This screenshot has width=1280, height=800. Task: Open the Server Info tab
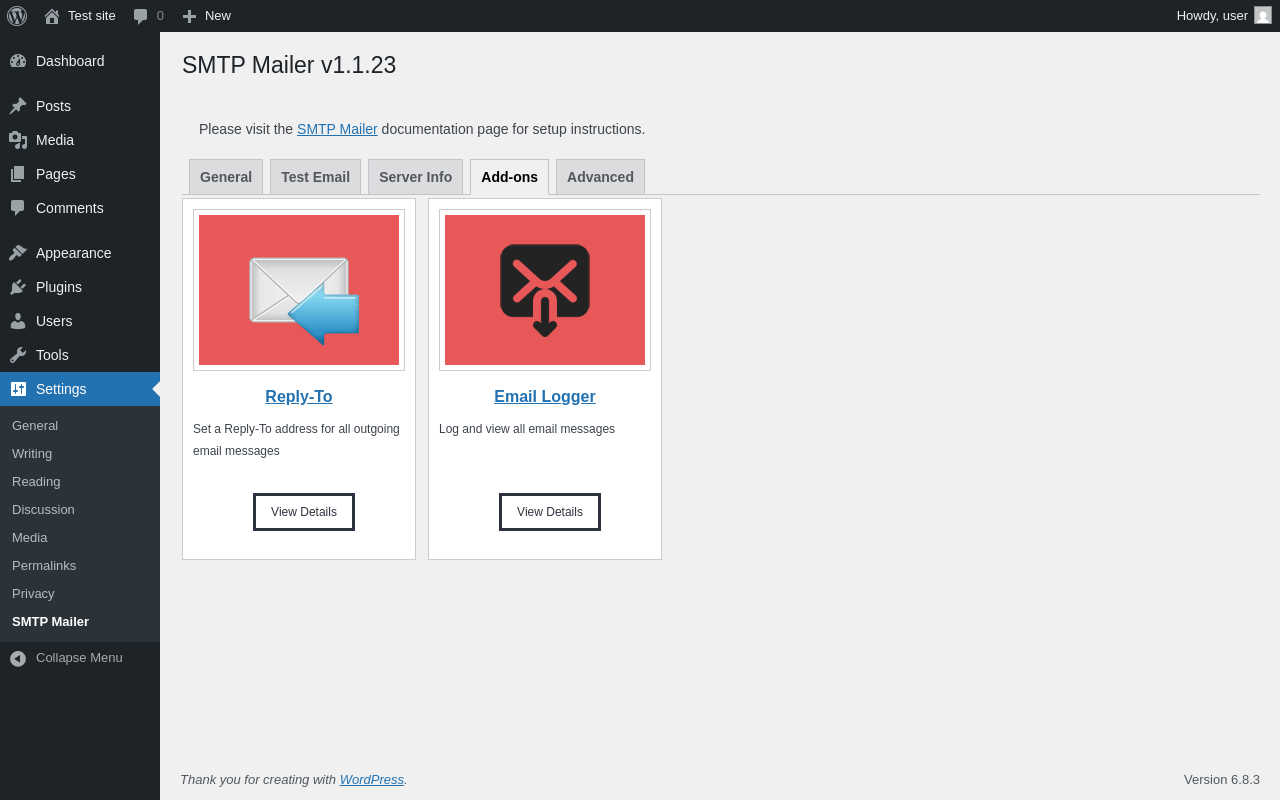tap(415, 177)
